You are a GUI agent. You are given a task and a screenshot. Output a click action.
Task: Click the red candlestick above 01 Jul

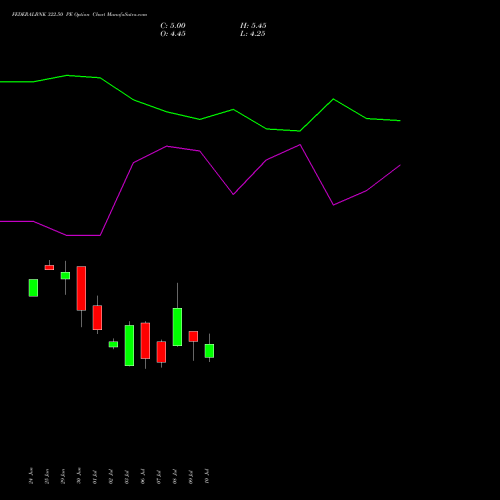click(x=97, y=317)
